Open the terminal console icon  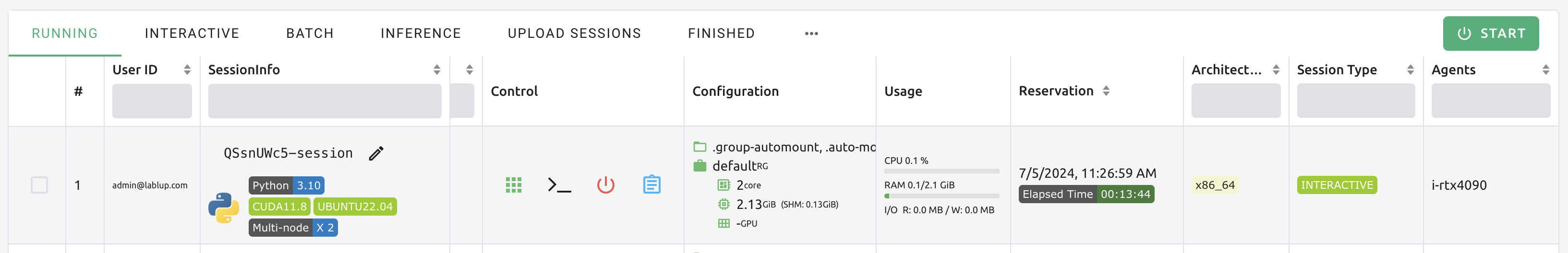[x=559, y=185]
